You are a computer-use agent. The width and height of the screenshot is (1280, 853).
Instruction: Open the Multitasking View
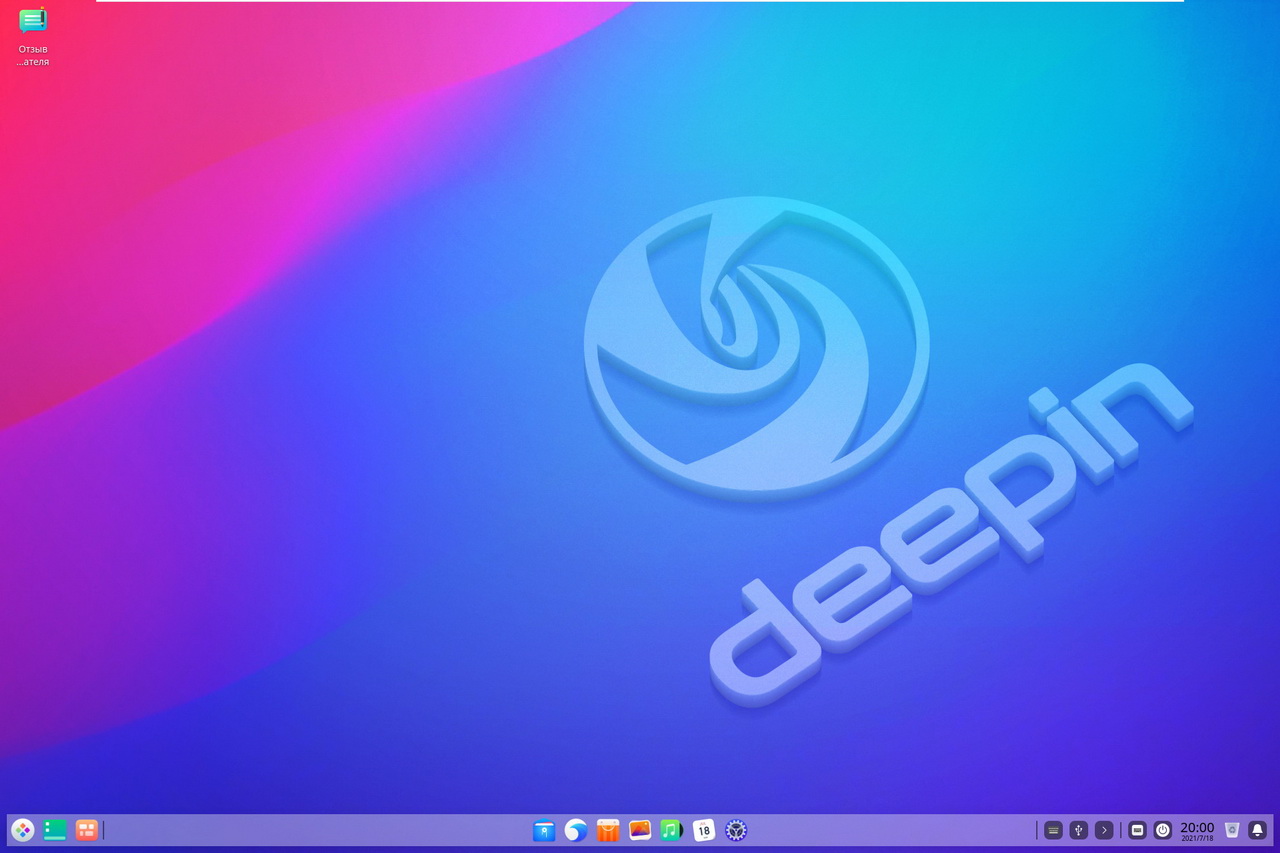pos(87,830)
